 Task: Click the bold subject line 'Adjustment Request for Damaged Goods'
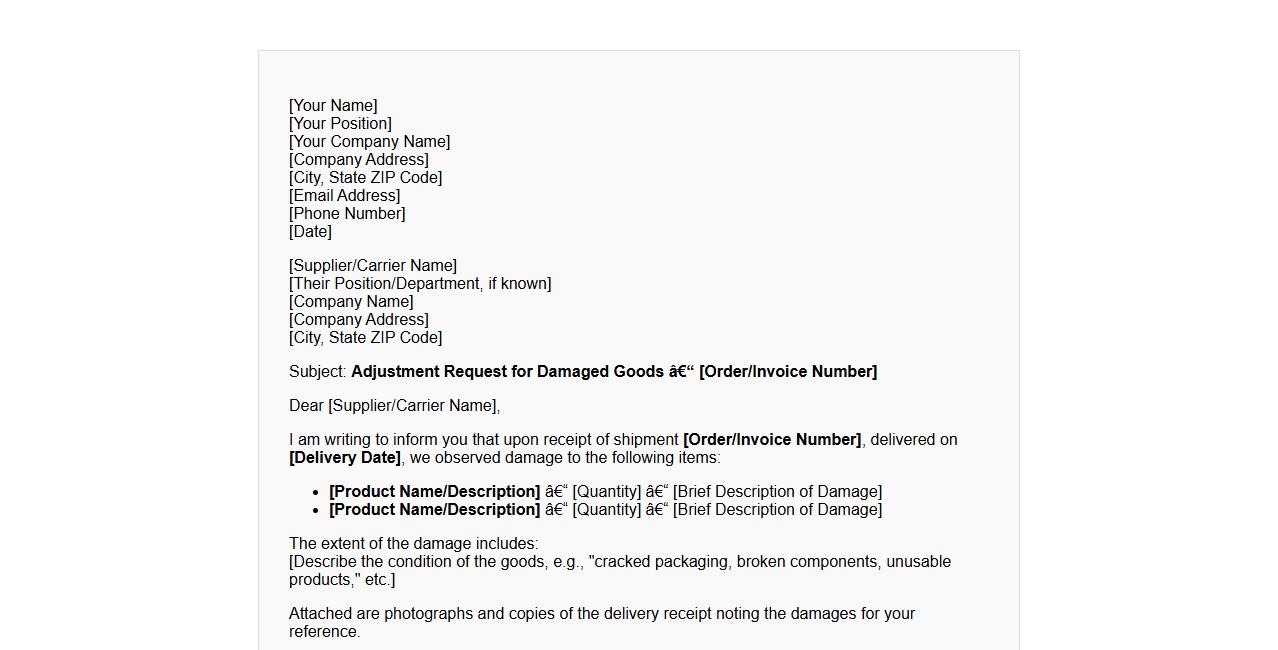coord(507,372)
